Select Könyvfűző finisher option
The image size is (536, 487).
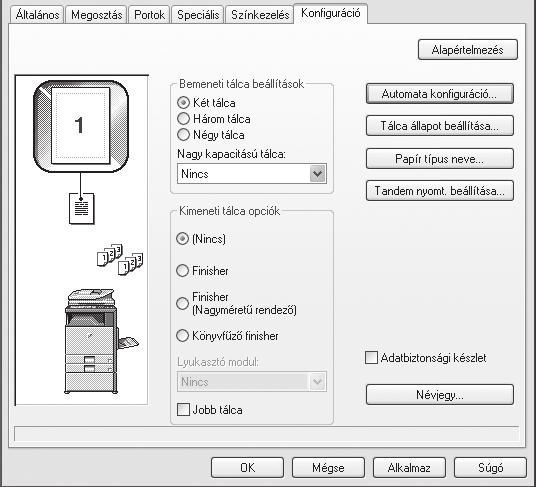click(183, 336)
